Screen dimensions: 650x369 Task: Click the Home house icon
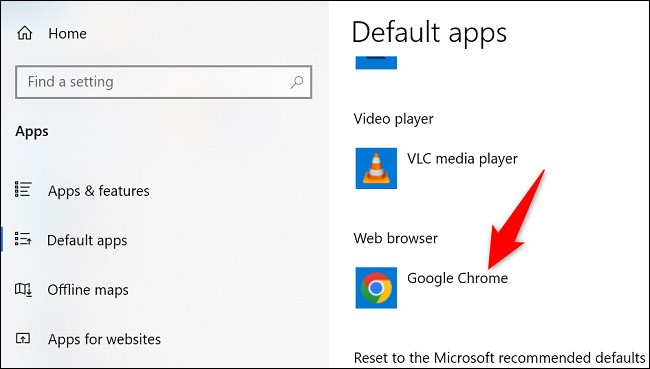24,33
